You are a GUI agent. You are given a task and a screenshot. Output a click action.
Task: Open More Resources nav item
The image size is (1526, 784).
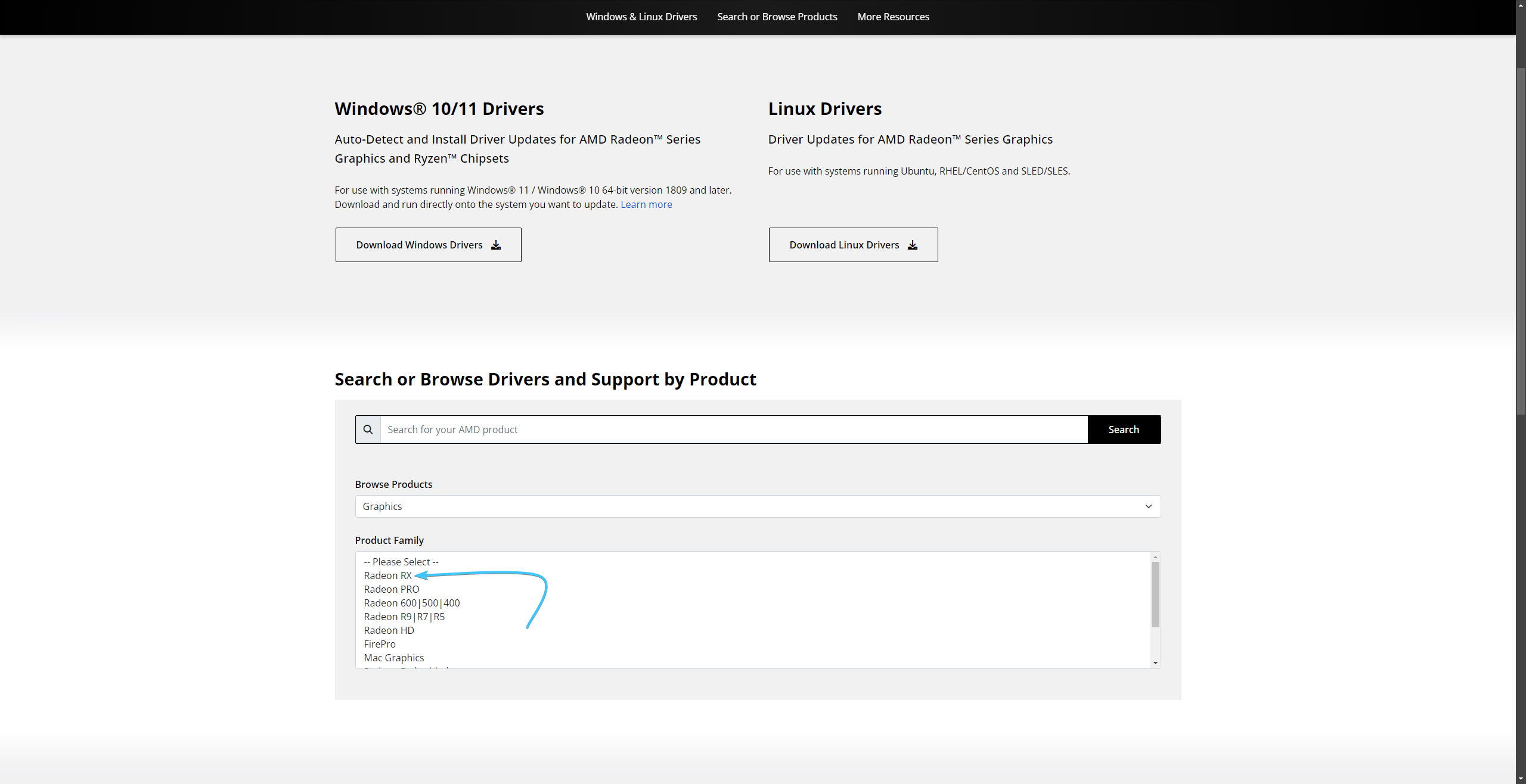point(893,17)
